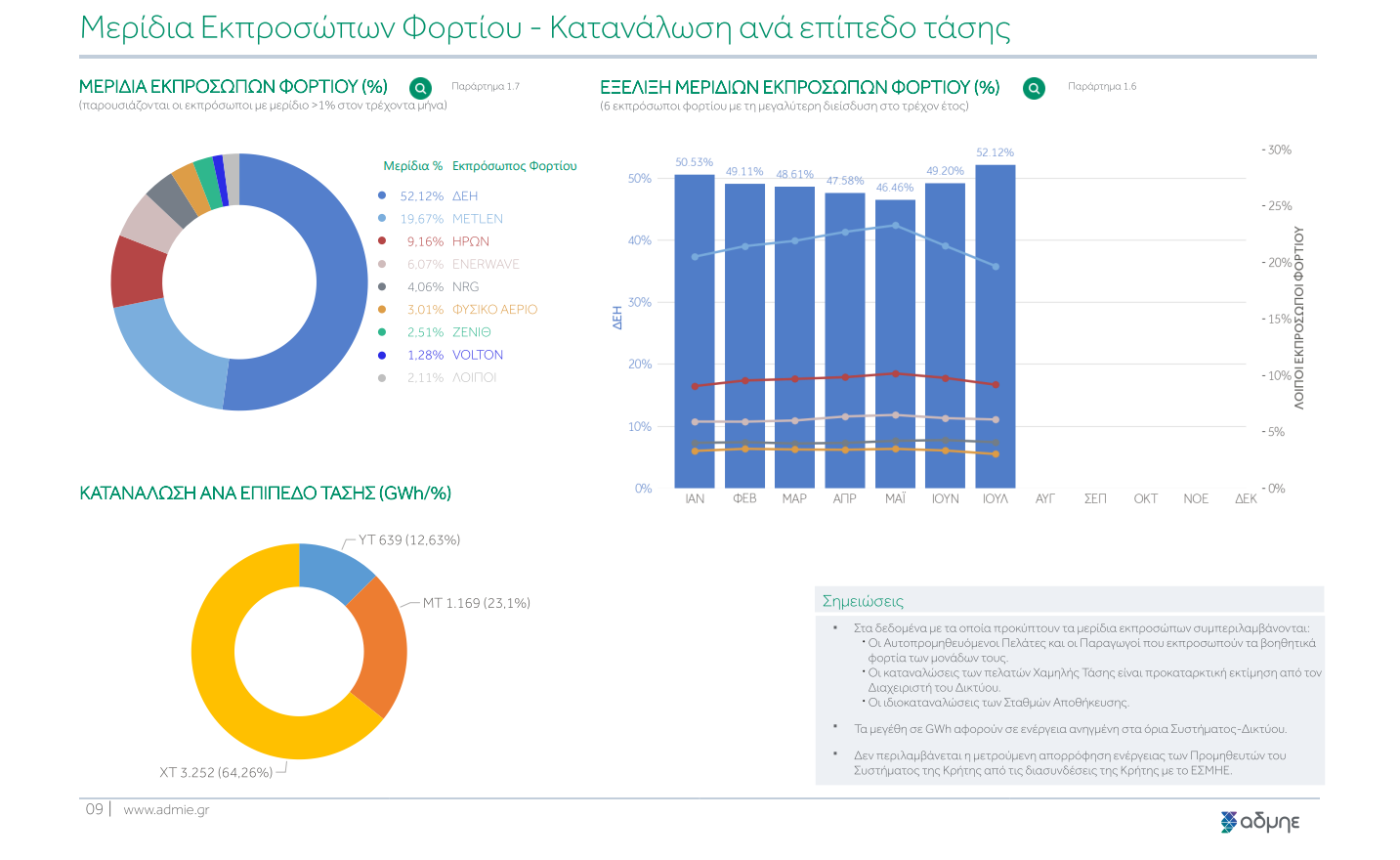Image resolution: width=1400 pixels, height=860 pixels.
Task: Click the Εκπρόσωπος Φορτίου legend column header
Action: 515,166
